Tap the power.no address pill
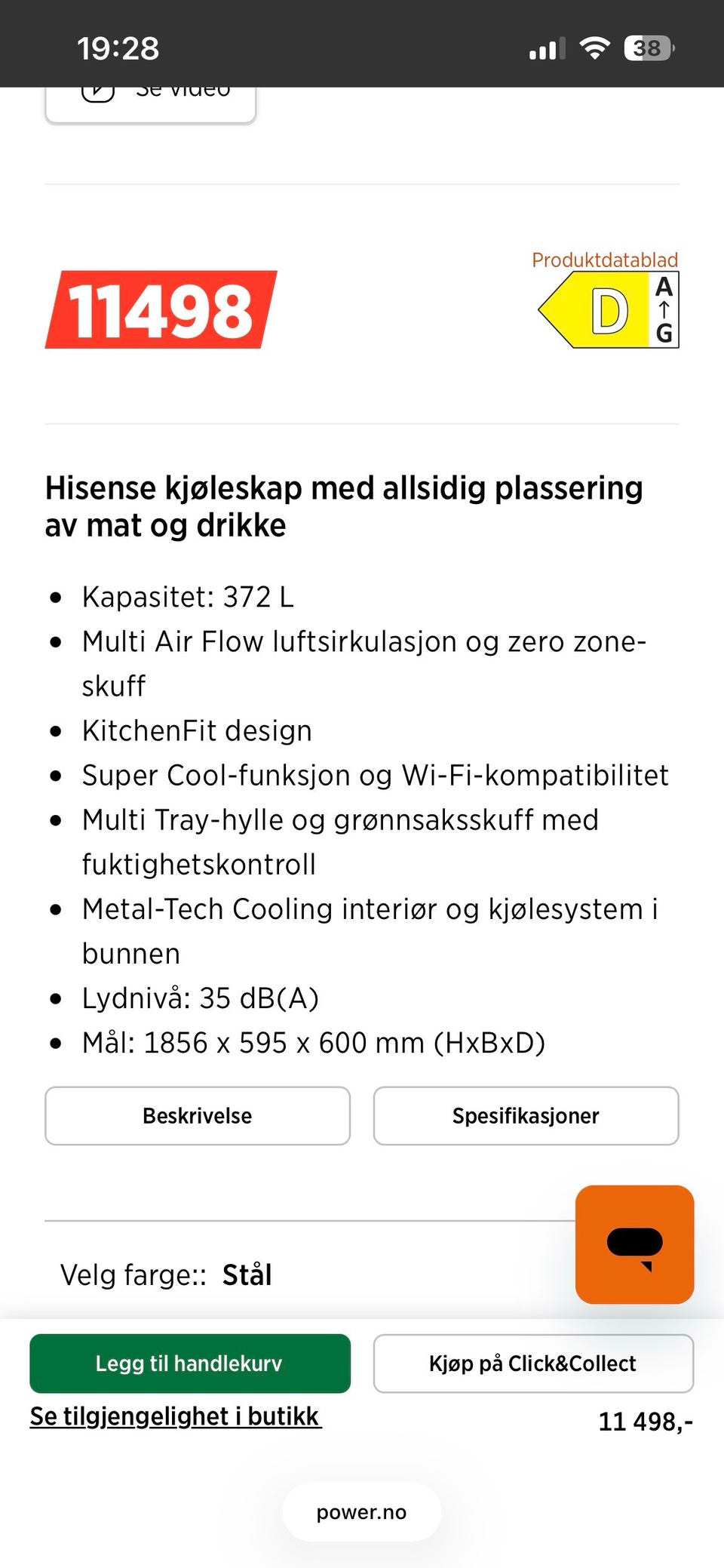The image size is (724, 1568). coord(362,1512)
